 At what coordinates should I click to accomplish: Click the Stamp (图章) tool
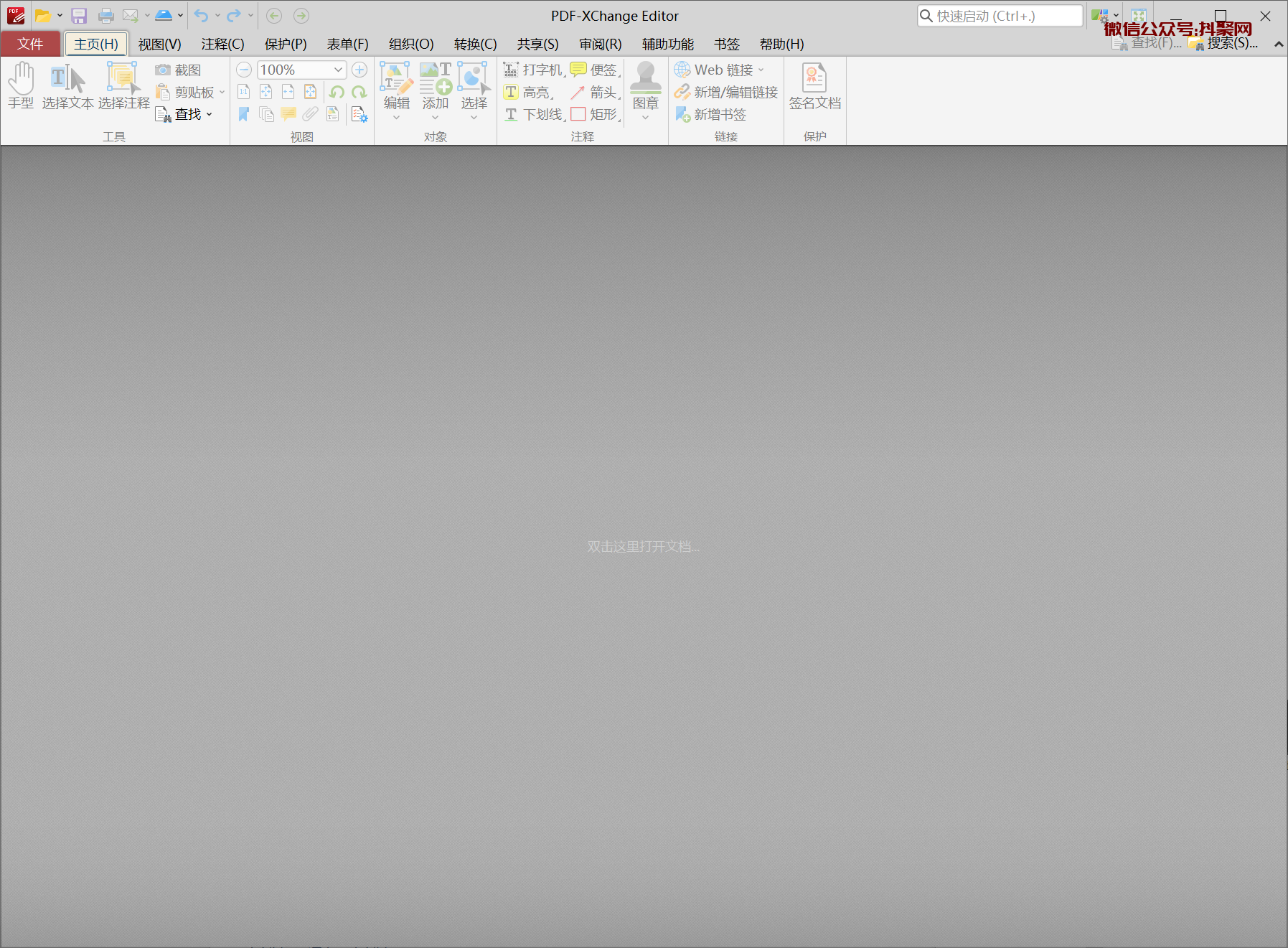click(x=646, y=85)
